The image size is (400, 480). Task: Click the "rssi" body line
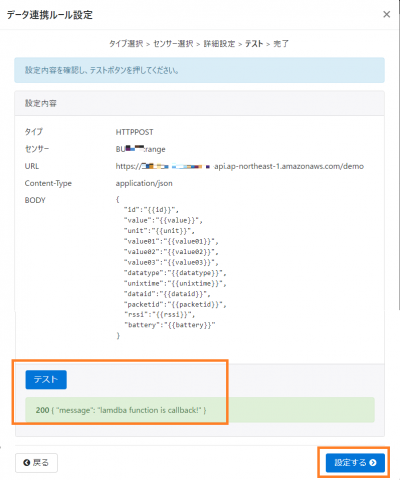[x=159, y=314]
